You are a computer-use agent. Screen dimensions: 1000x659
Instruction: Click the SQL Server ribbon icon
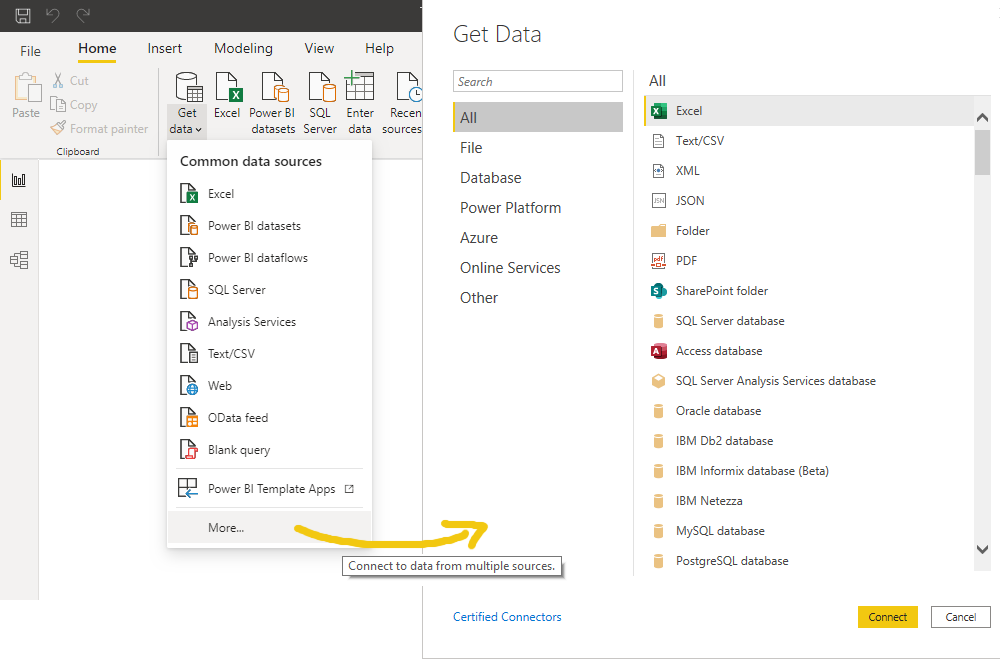pyautogui.click(x=320, y=88)
